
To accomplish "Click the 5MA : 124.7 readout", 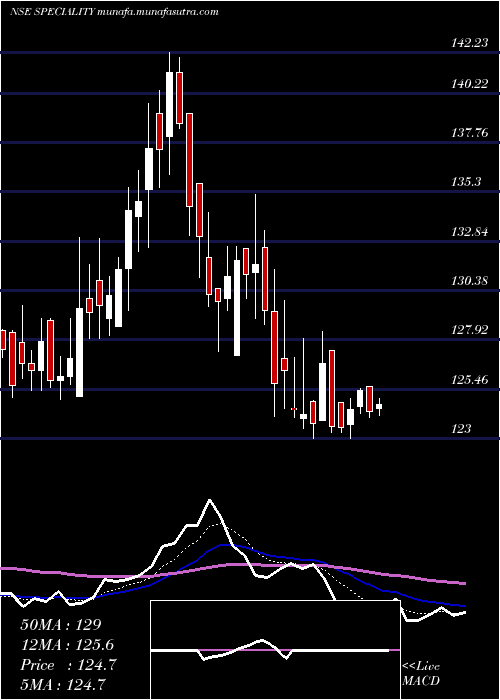I will pos(65,684).
